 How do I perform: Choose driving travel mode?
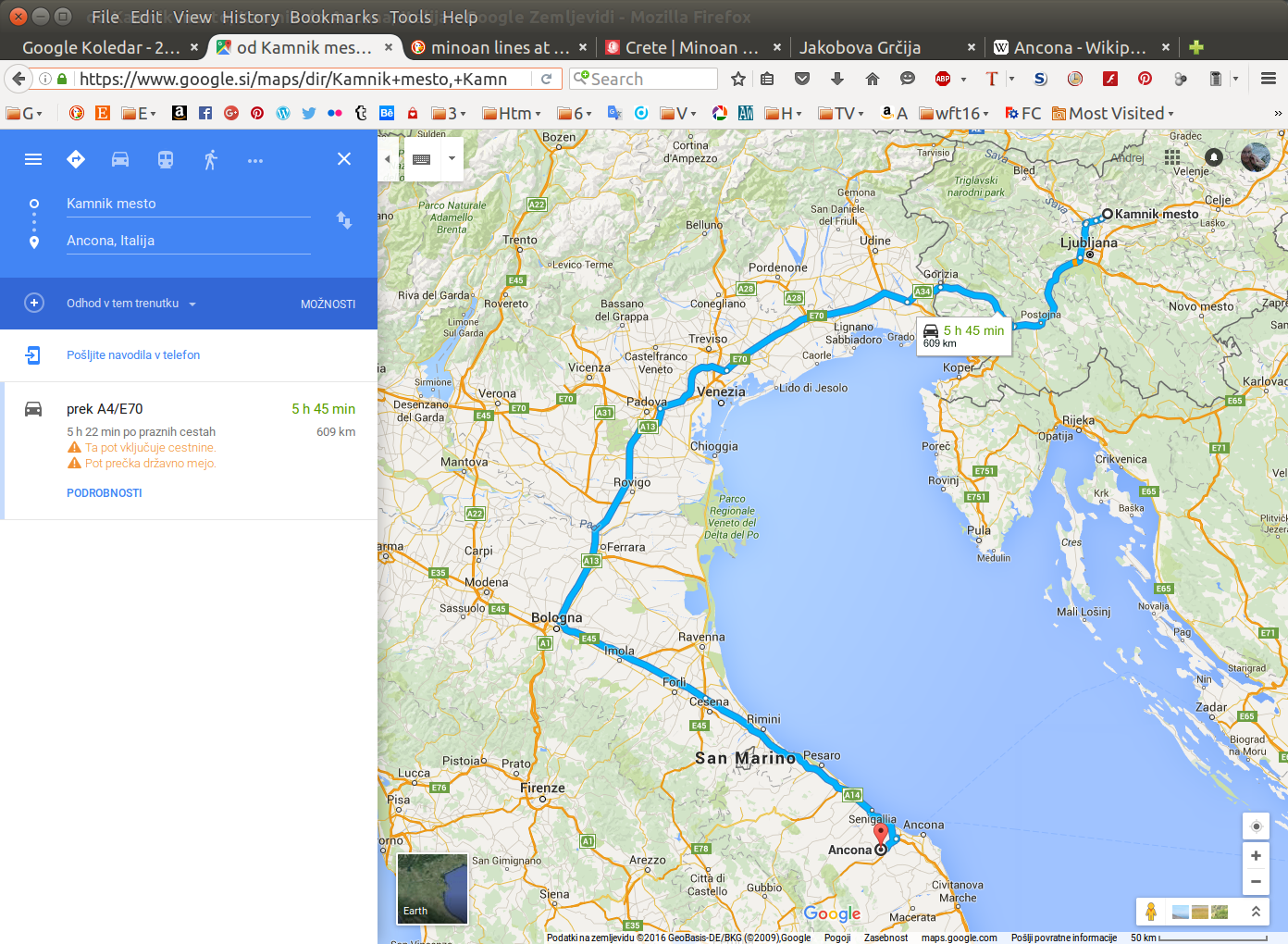tap(120, 159)
